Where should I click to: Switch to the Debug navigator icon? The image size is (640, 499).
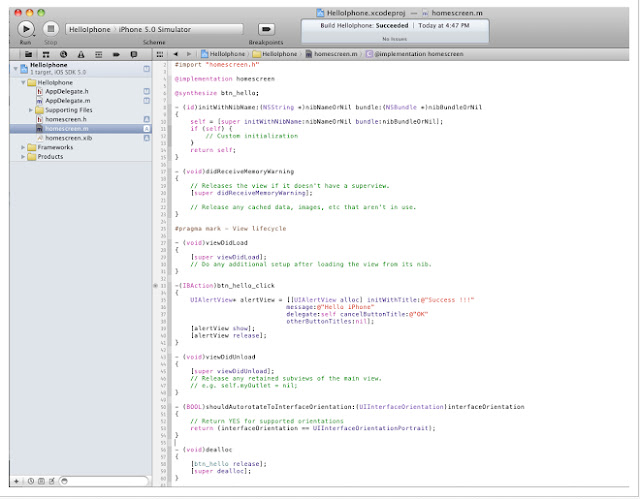point(98,54)
